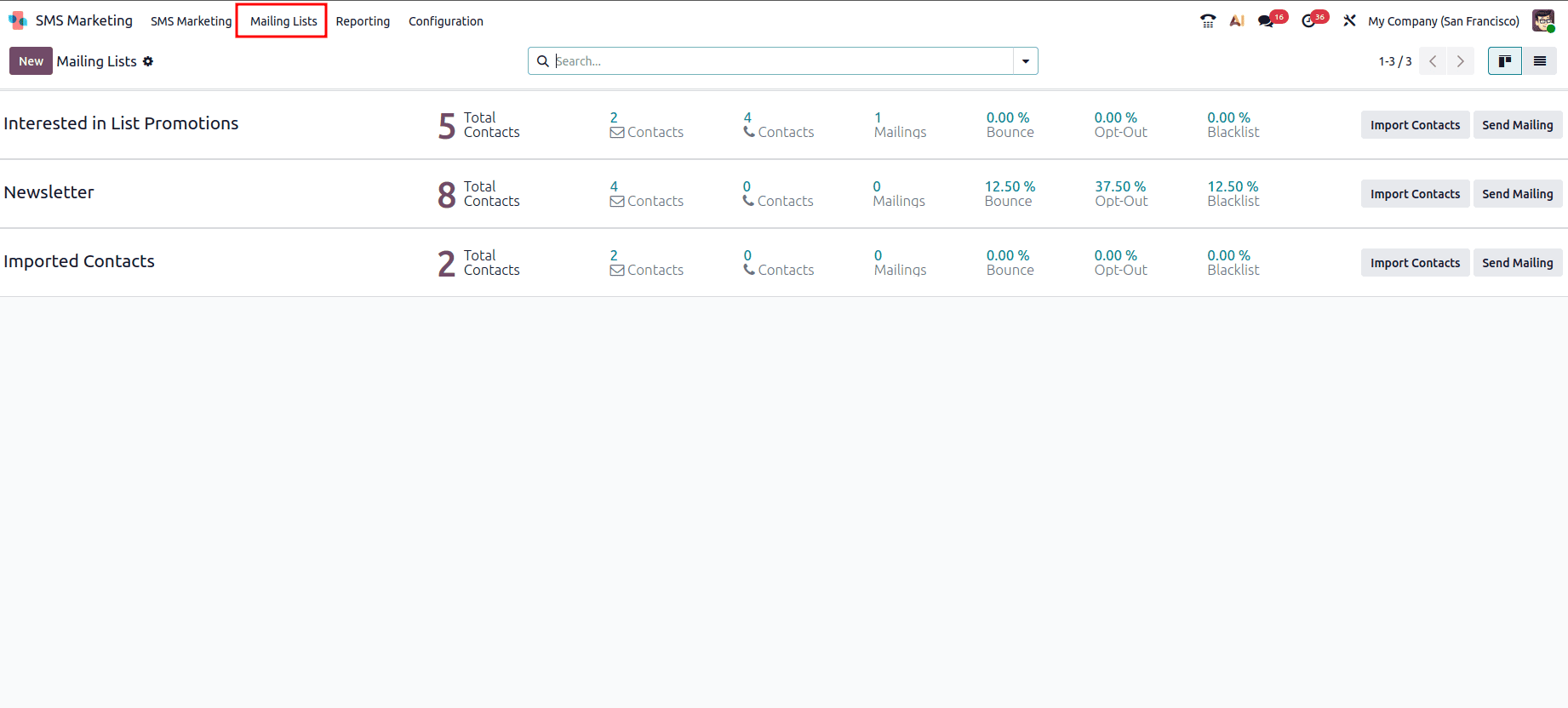Screen dimensions: 1568x708
Task: Send Mailing for Interested in List Promotions
Action: pyautogui.click(x=1517, y=125)
